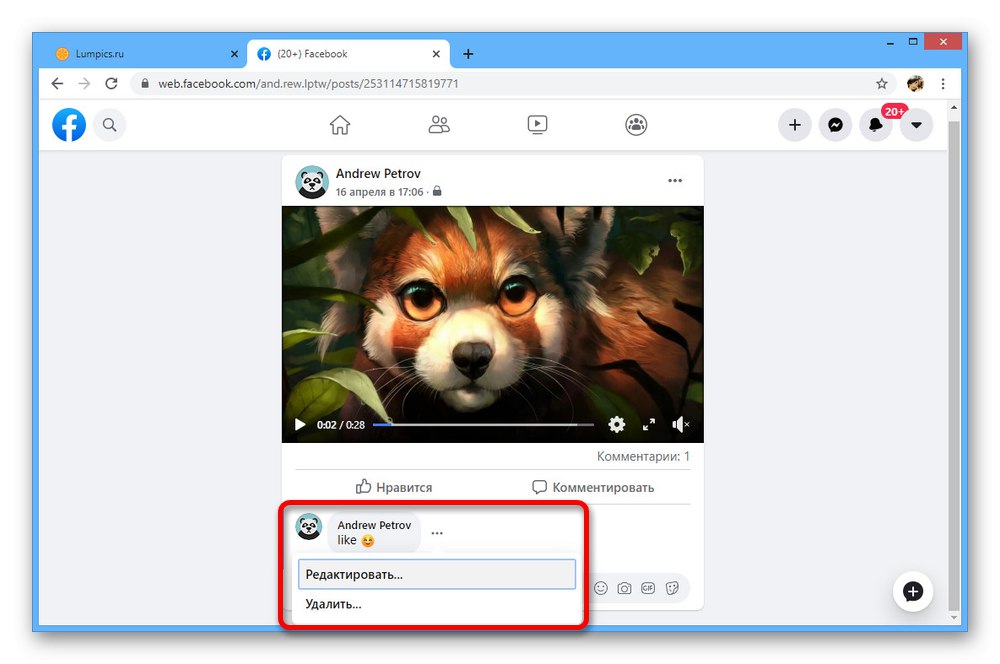Open the comment's three-dot options
The height and width of the screenshot is (664, 1000).
point(437,533)
